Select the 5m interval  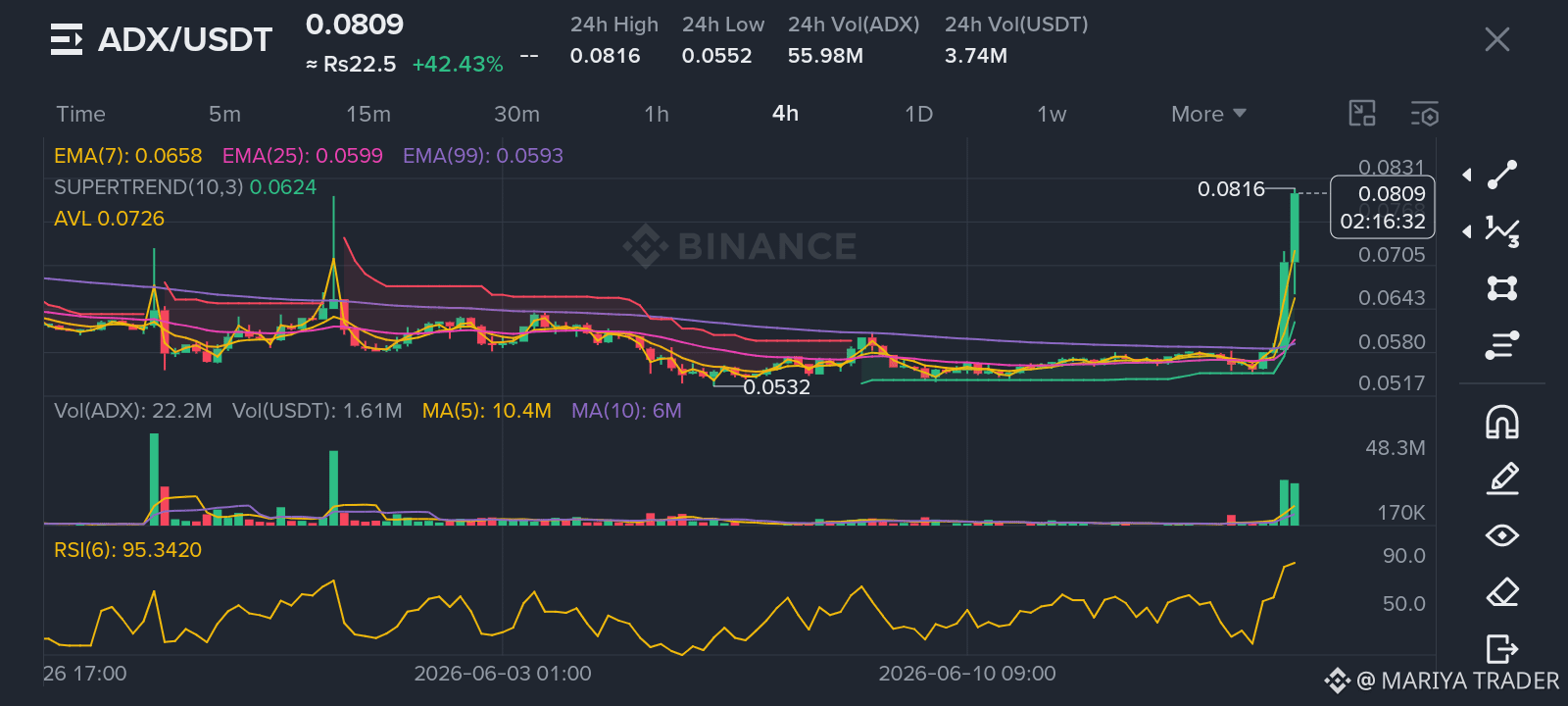click(x=224, y=114)
